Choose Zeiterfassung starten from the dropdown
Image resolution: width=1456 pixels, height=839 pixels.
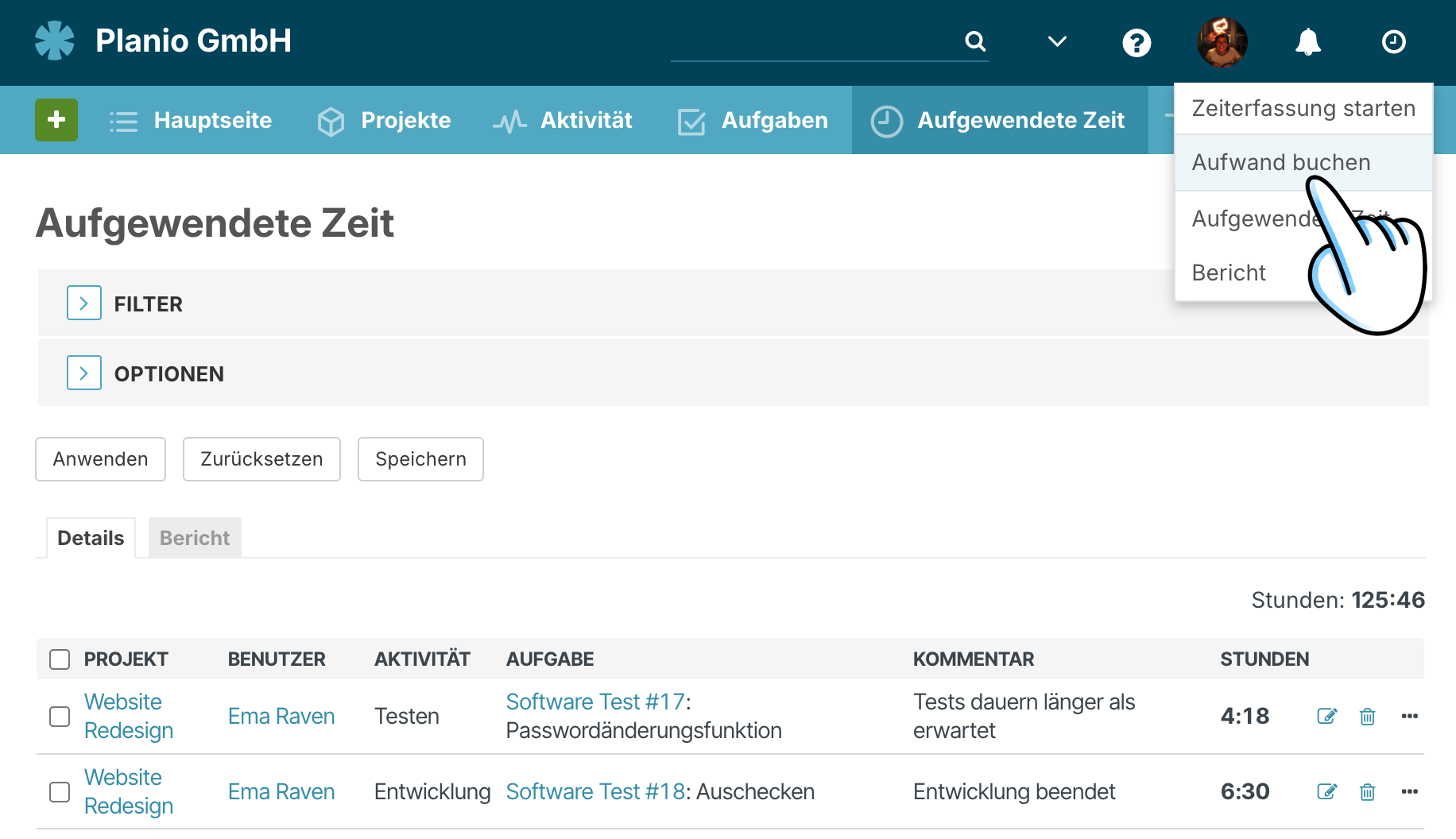click(1303, 108)
